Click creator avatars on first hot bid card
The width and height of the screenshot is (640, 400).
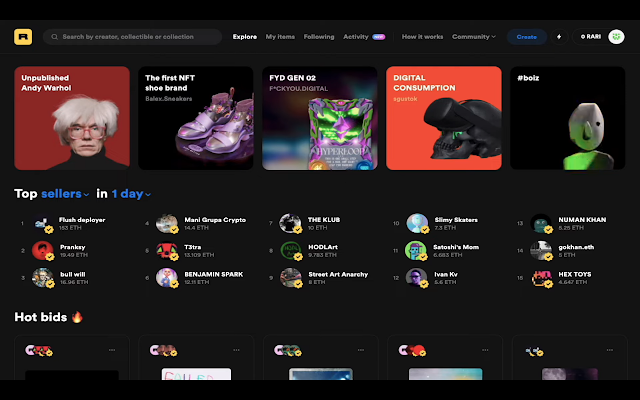[x=39, y=350]
